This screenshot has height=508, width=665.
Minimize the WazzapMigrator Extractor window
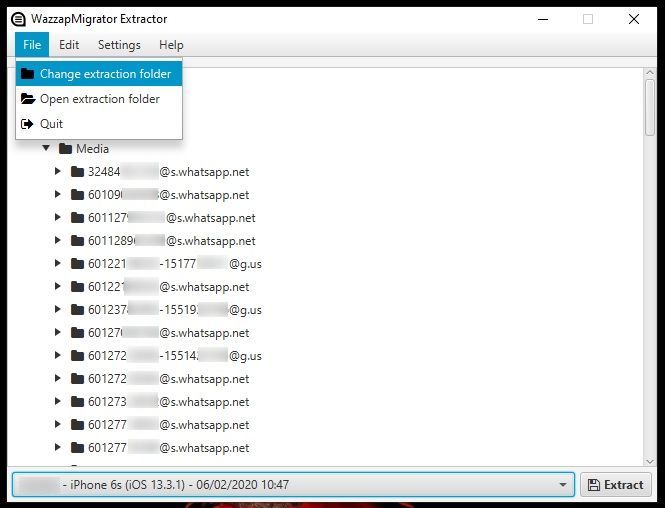pyautogui.click(x=543, y=19)
